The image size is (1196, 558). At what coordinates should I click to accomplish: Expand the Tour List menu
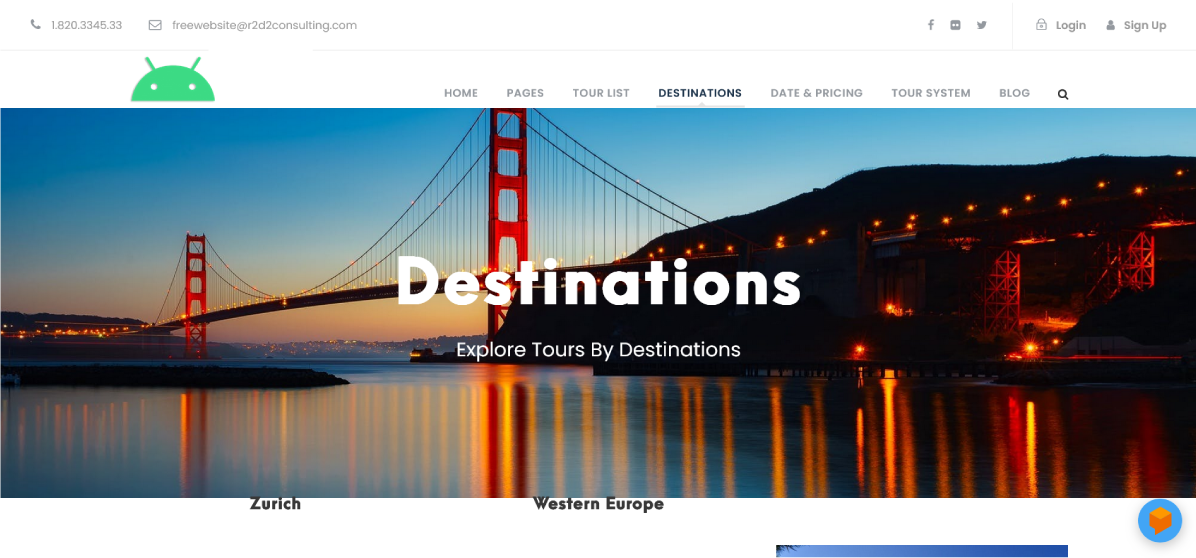point(601,93)
